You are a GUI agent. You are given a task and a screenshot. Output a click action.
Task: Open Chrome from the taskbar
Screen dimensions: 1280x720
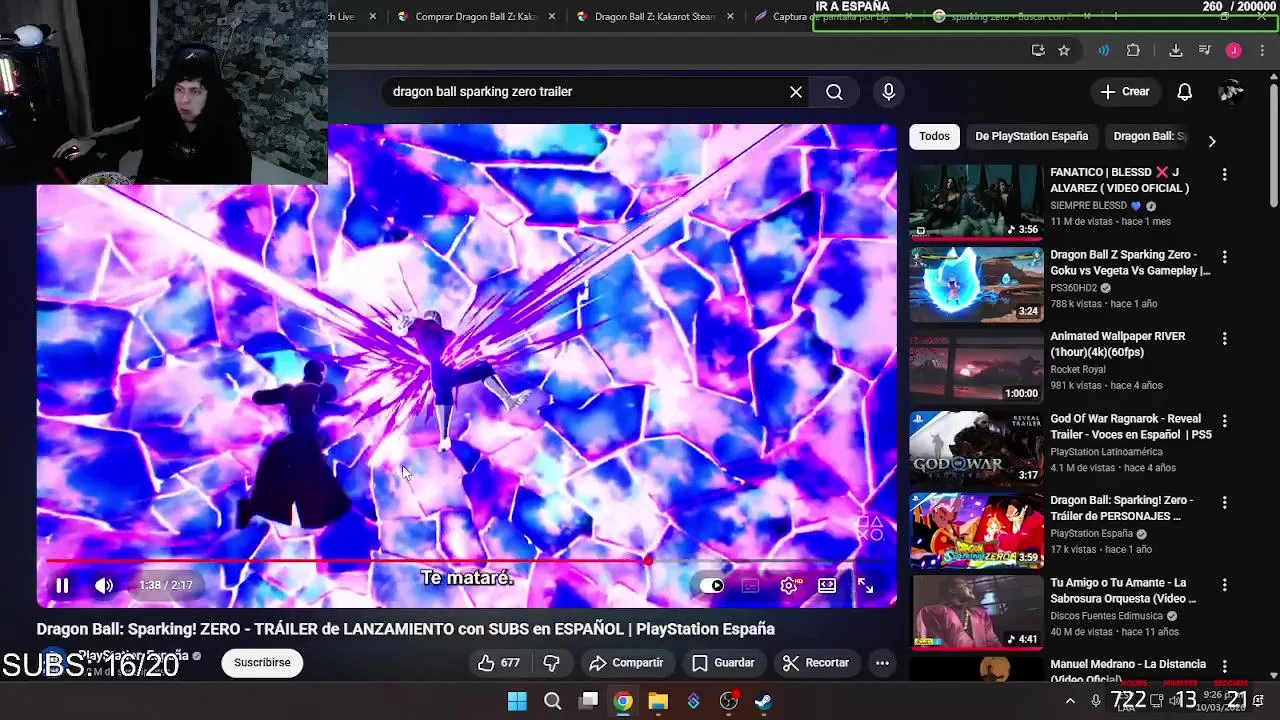click(x=623, y=701)
